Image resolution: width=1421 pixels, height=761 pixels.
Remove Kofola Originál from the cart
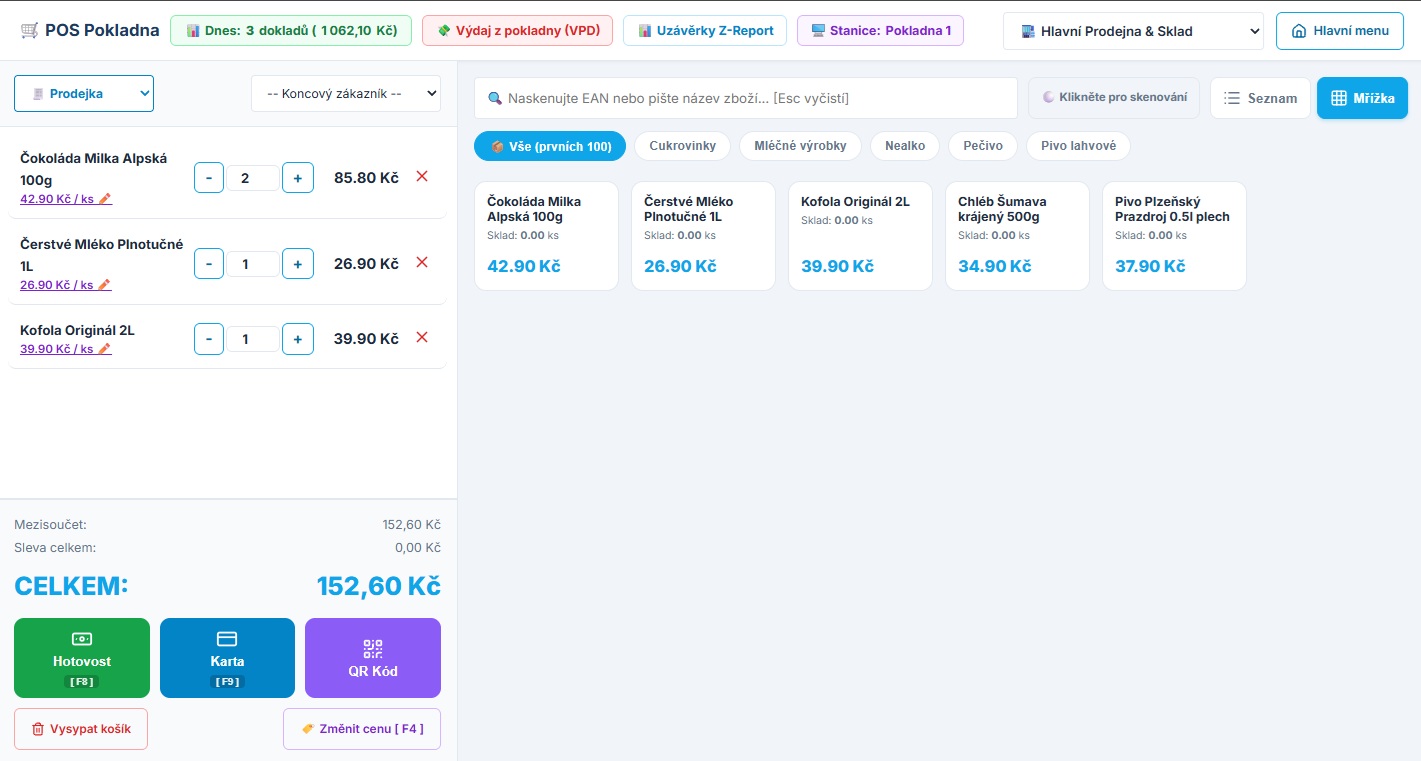pos(422,338)
